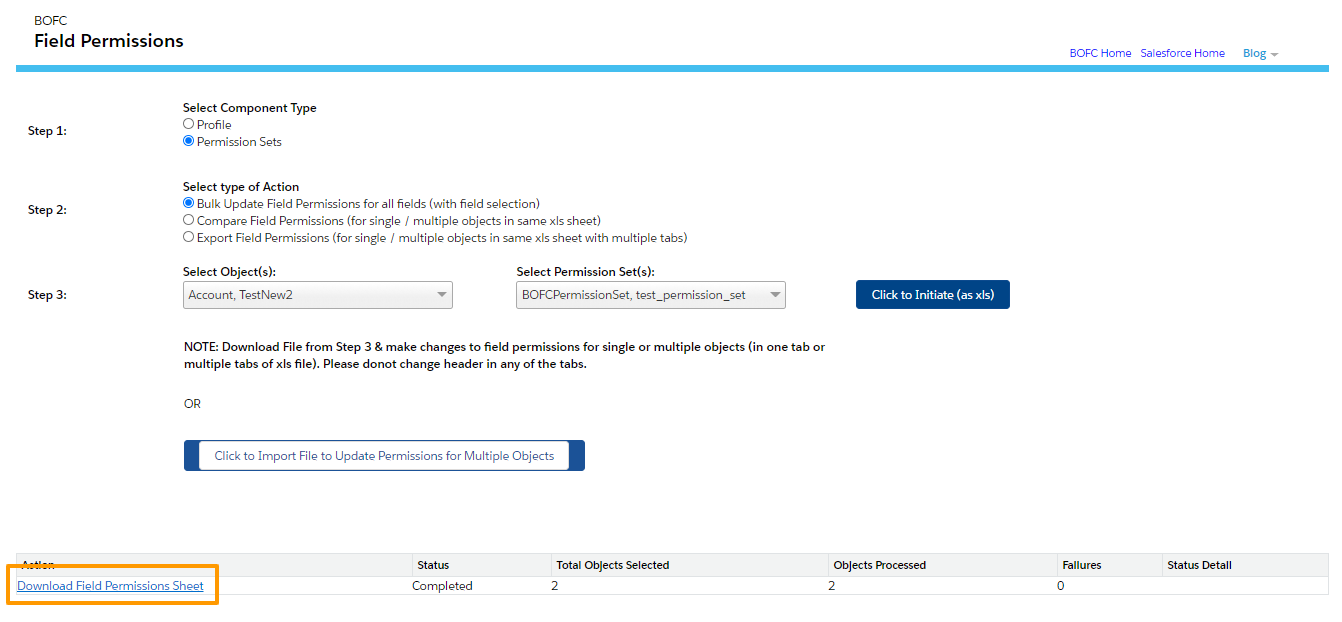Click the Select type of Action heading

[241, 187]
